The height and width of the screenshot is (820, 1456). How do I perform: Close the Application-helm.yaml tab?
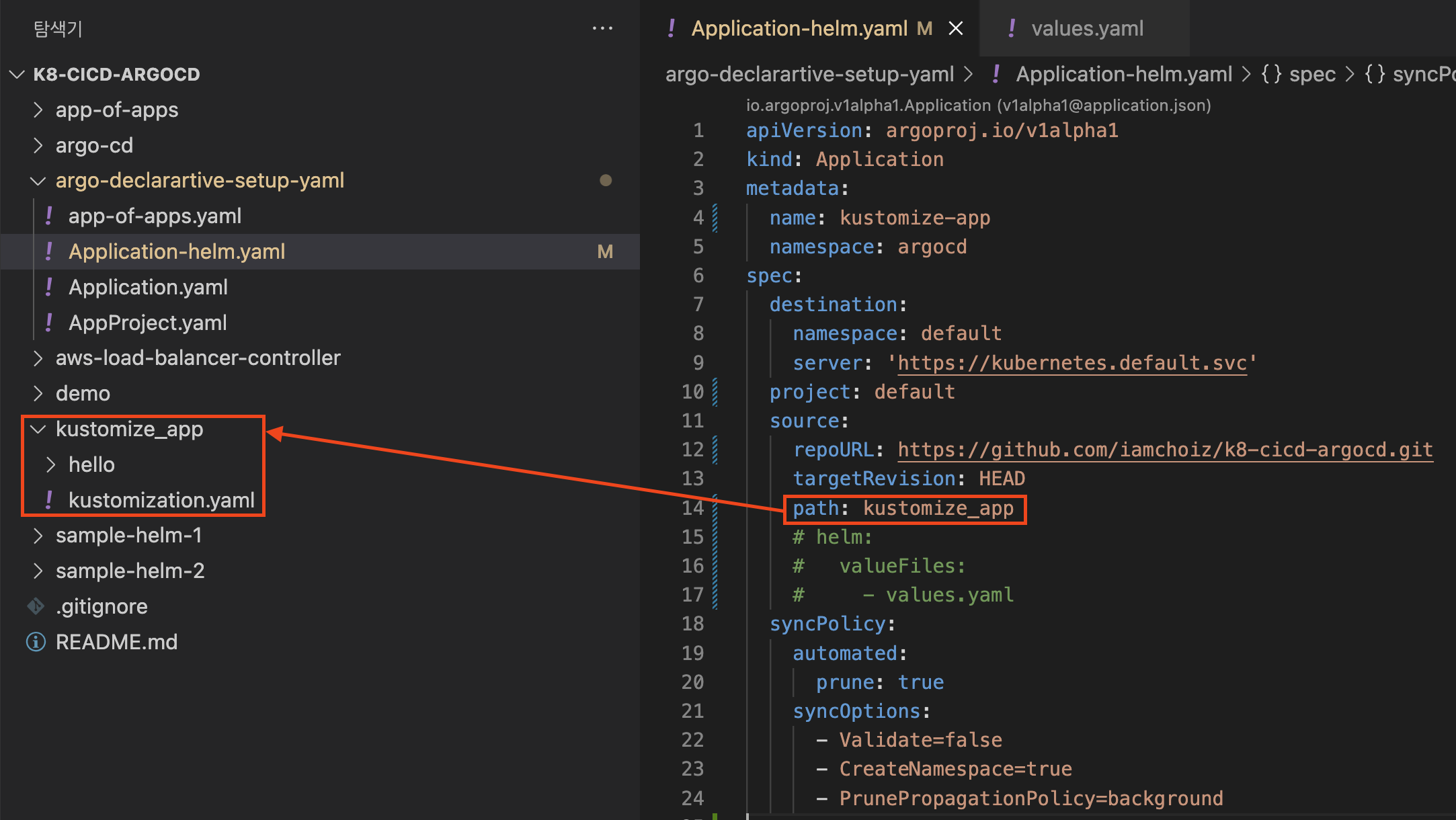coord(955,28)
